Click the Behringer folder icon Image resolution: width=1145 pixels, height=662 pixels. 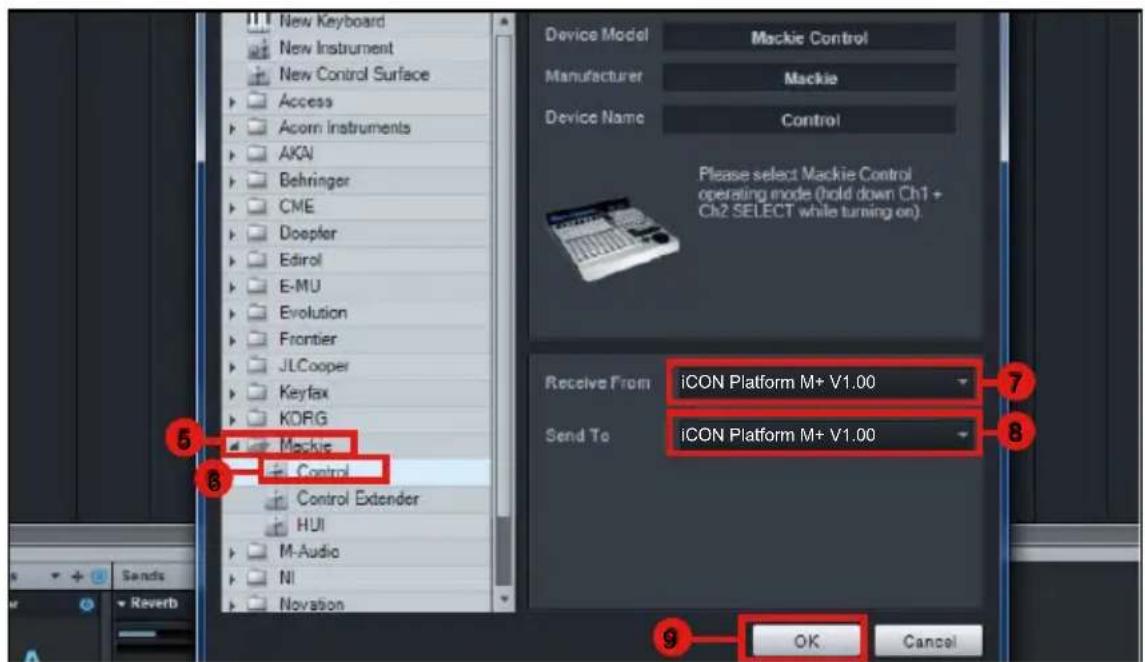(x=257, y=180)
